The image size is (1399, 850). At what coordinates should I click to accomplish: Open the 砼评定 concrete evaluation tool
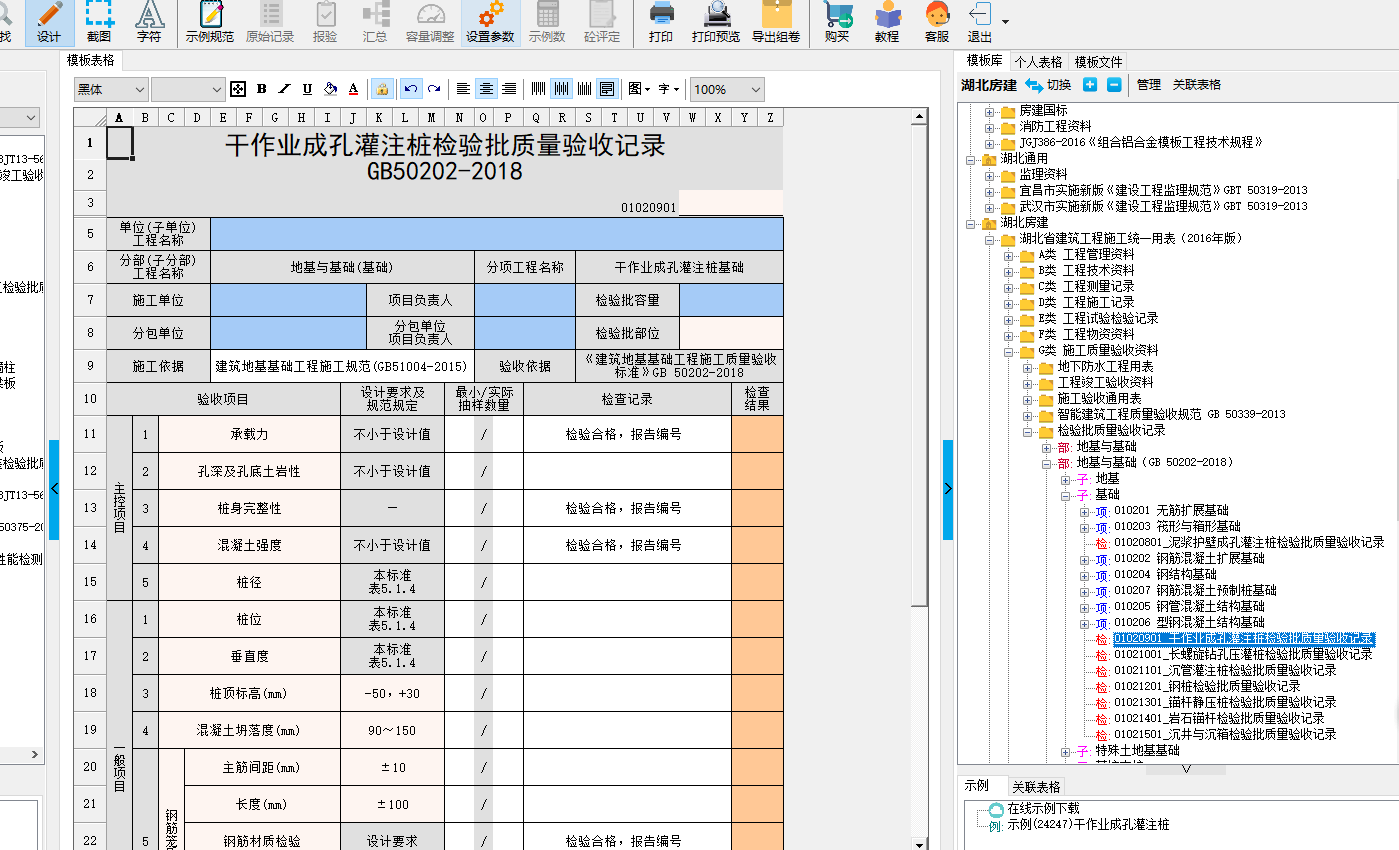[x=601, y=23]
